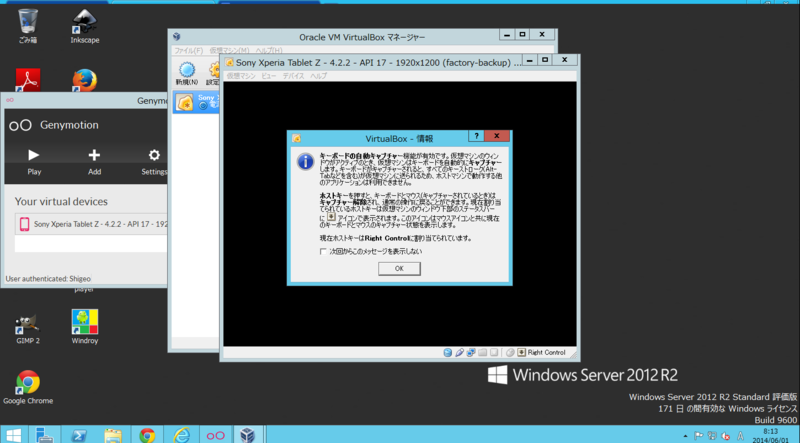Viewport: 800px width, 443px height.
Task: Open File Explorer from the taskbar
Action: click(x=113, y=435)
